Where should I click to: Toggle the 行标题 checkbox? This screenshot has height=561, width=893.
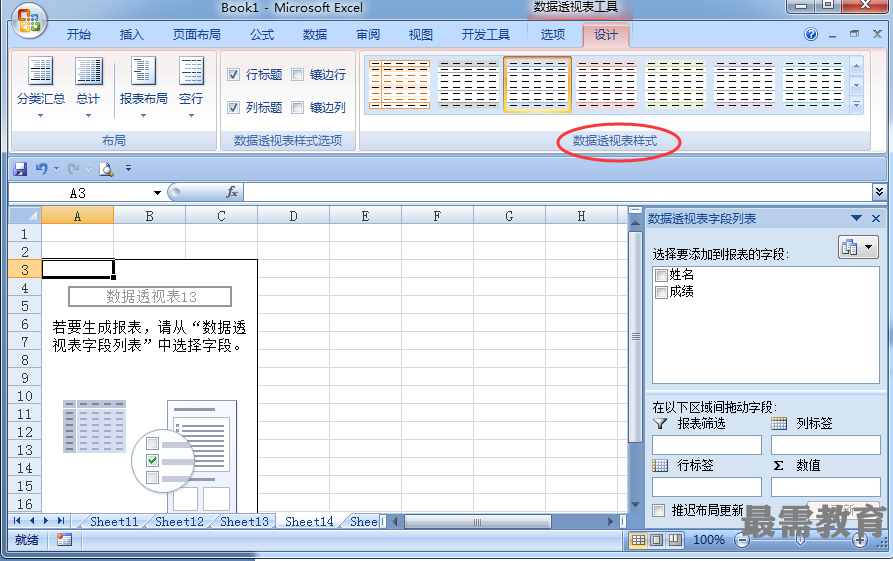[233, 75]
